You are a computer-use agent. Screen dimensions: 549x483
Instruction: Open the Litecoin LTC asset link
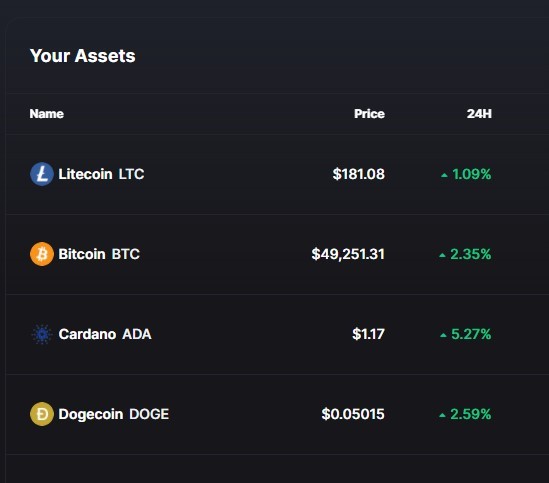pos(101,174)
